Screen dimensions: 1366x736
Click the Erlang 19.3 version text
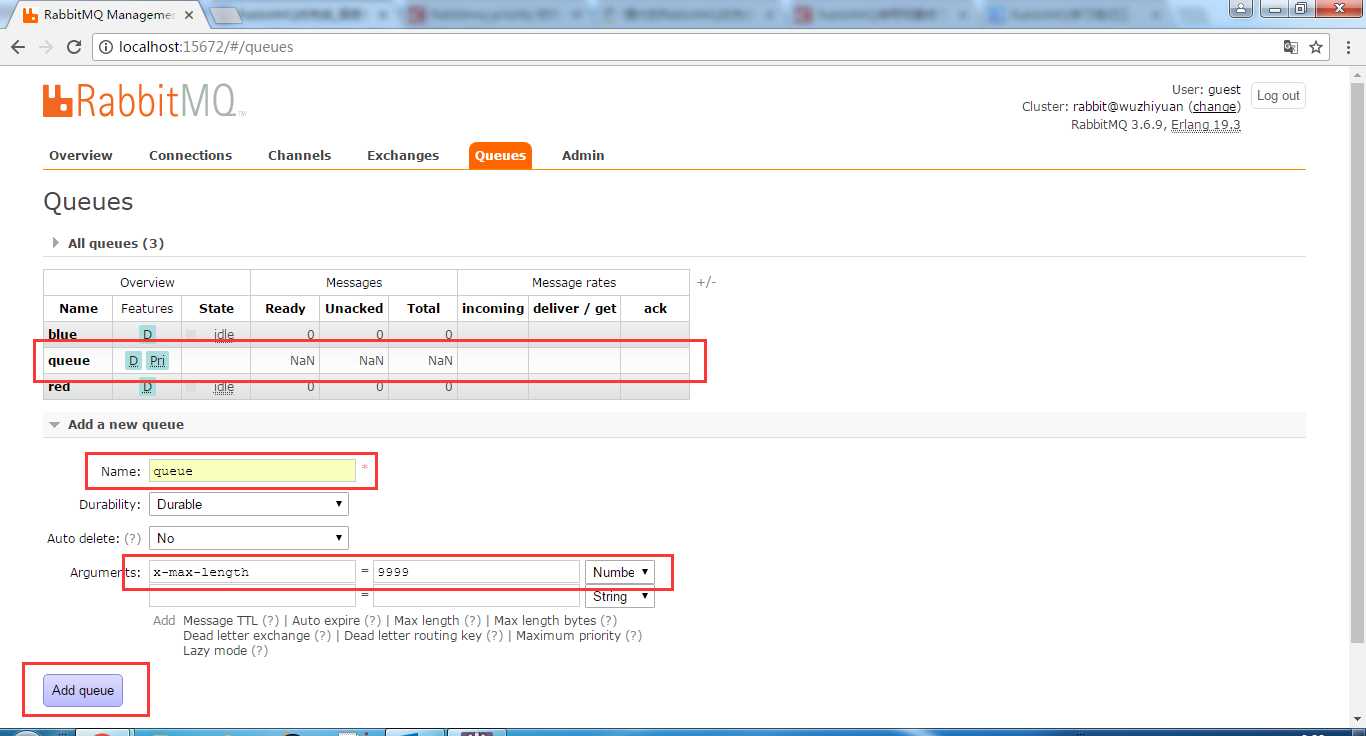(1206, 124)
